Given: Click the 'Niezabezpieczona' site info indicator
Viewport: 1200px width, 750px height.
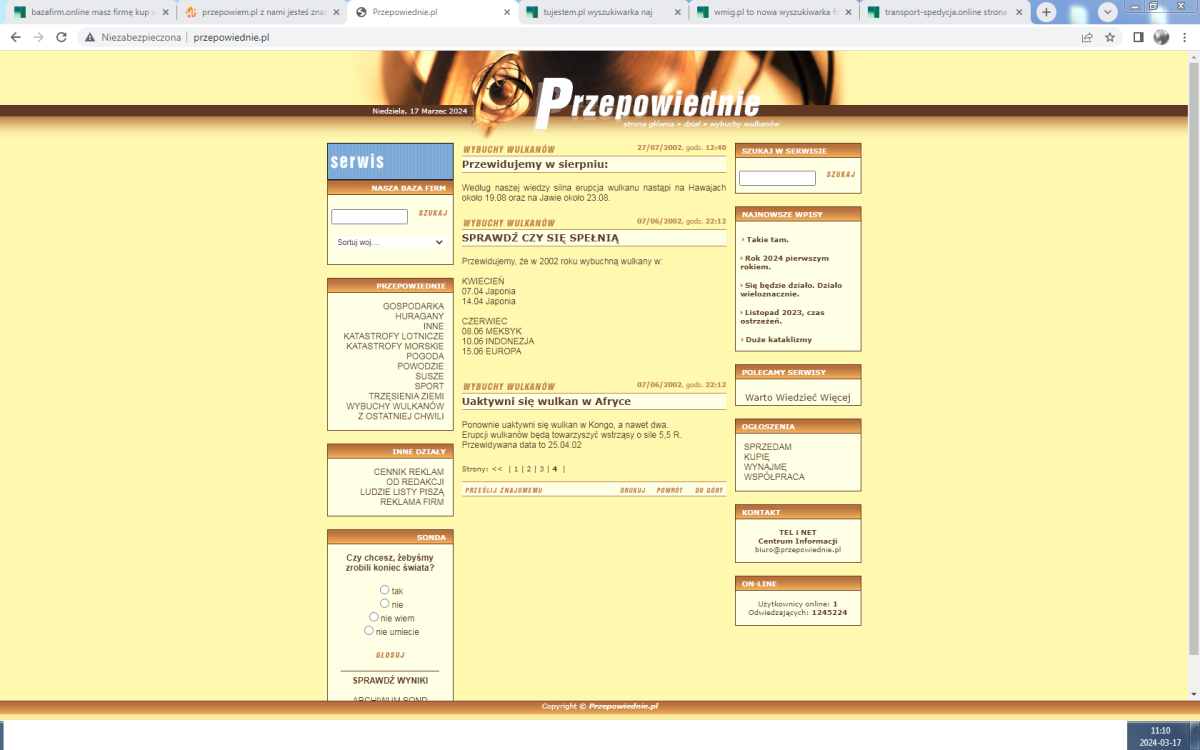Looking at the screenshot, I should coord(133,37).
